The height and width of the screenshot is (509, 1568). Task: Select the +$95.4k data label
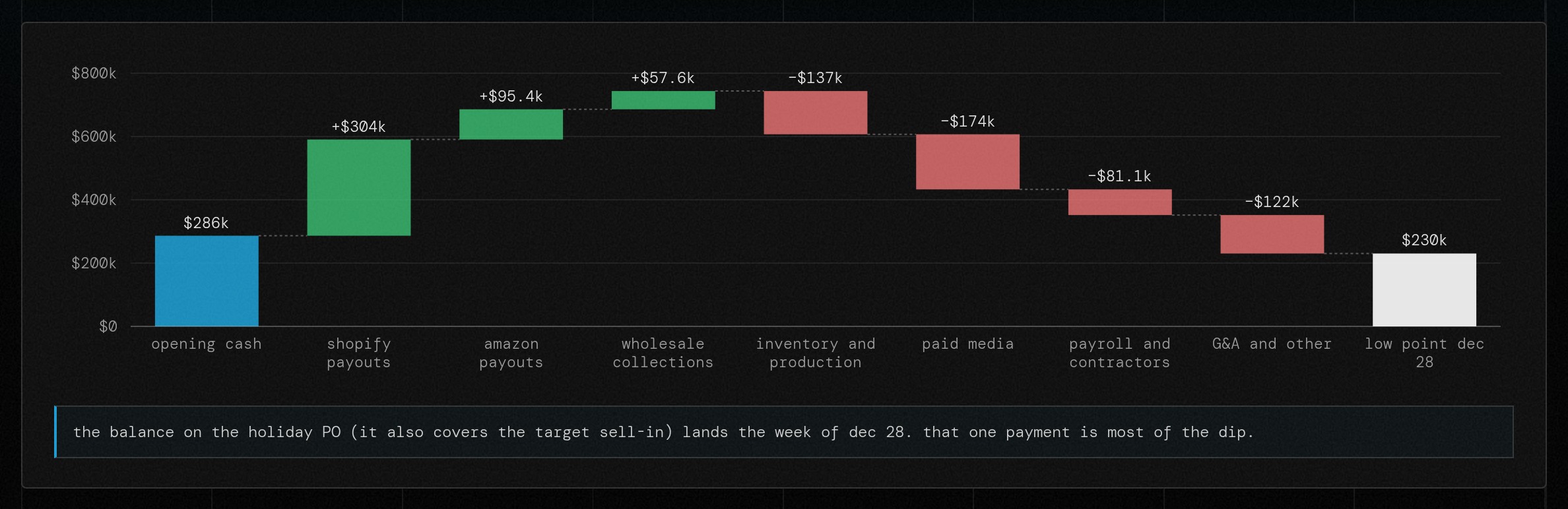tap(511, 96)
